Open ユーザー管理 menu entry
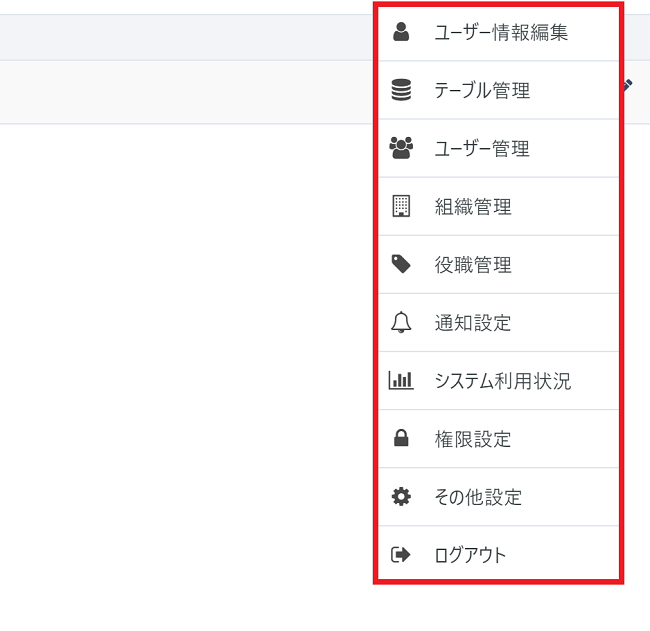Image resolution: width=650 pixels, height=631 pixels. click(482, 148)
